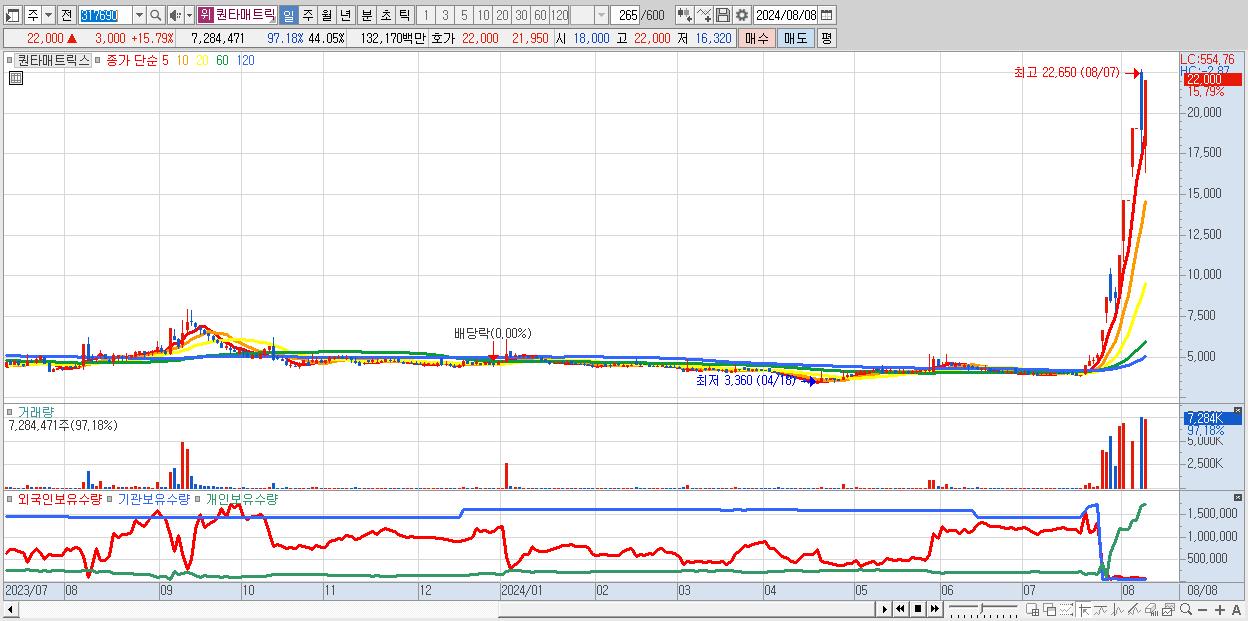Open the calendar icon beside the date field
1248x621 pixels.
[x=827, y=15]
